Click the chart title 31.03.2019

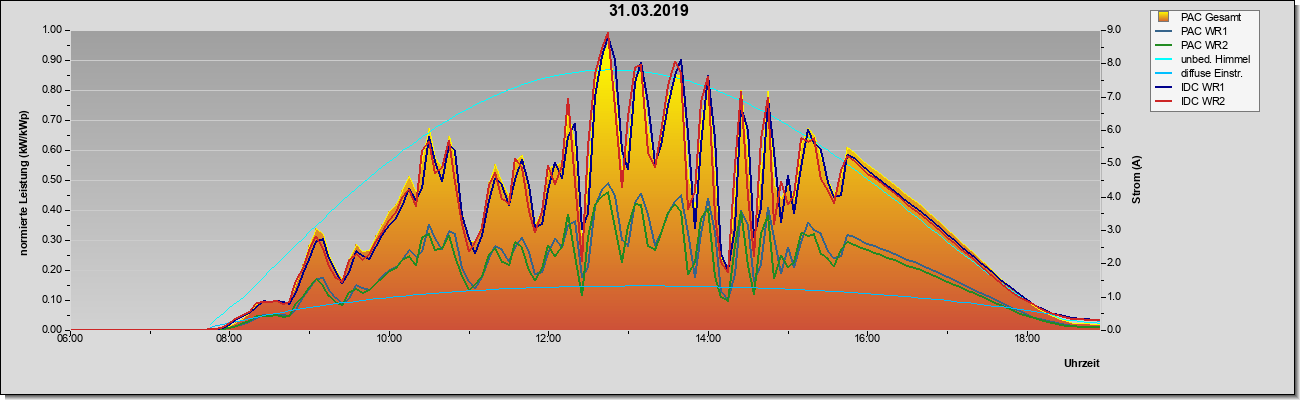pos(649,11)
